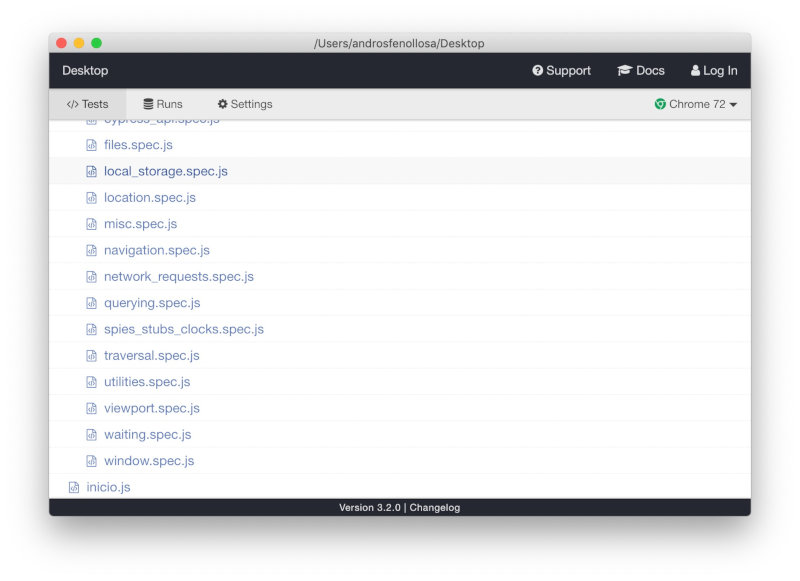Open the navigation.spec.js spec
Image resolution: width=800 pixels, height=581 pixels.
156,250
